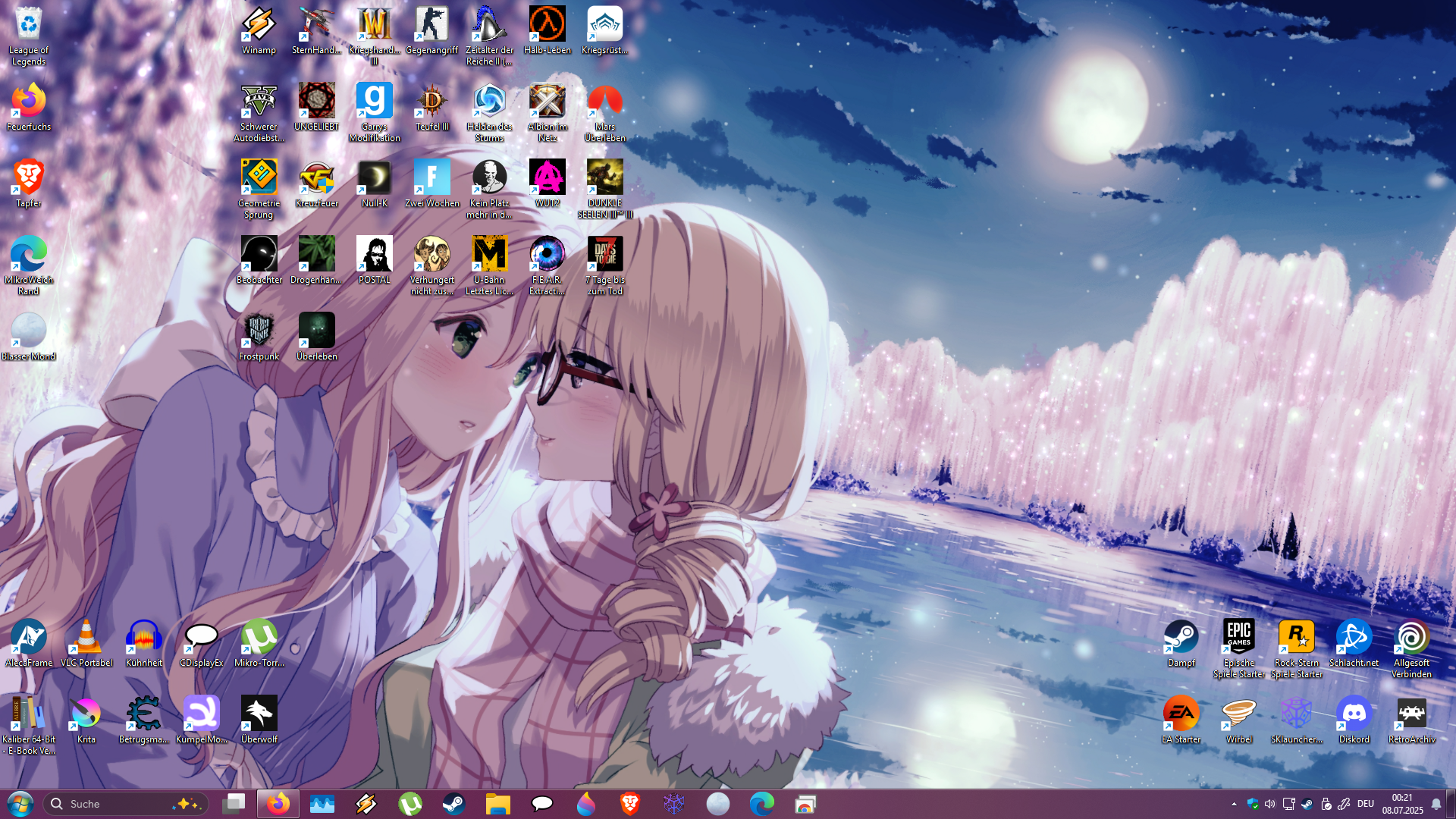Screen dimensions: 1456x819
Task: Select the Beobachter desktop icon
Action: click(x=259, y=260)
